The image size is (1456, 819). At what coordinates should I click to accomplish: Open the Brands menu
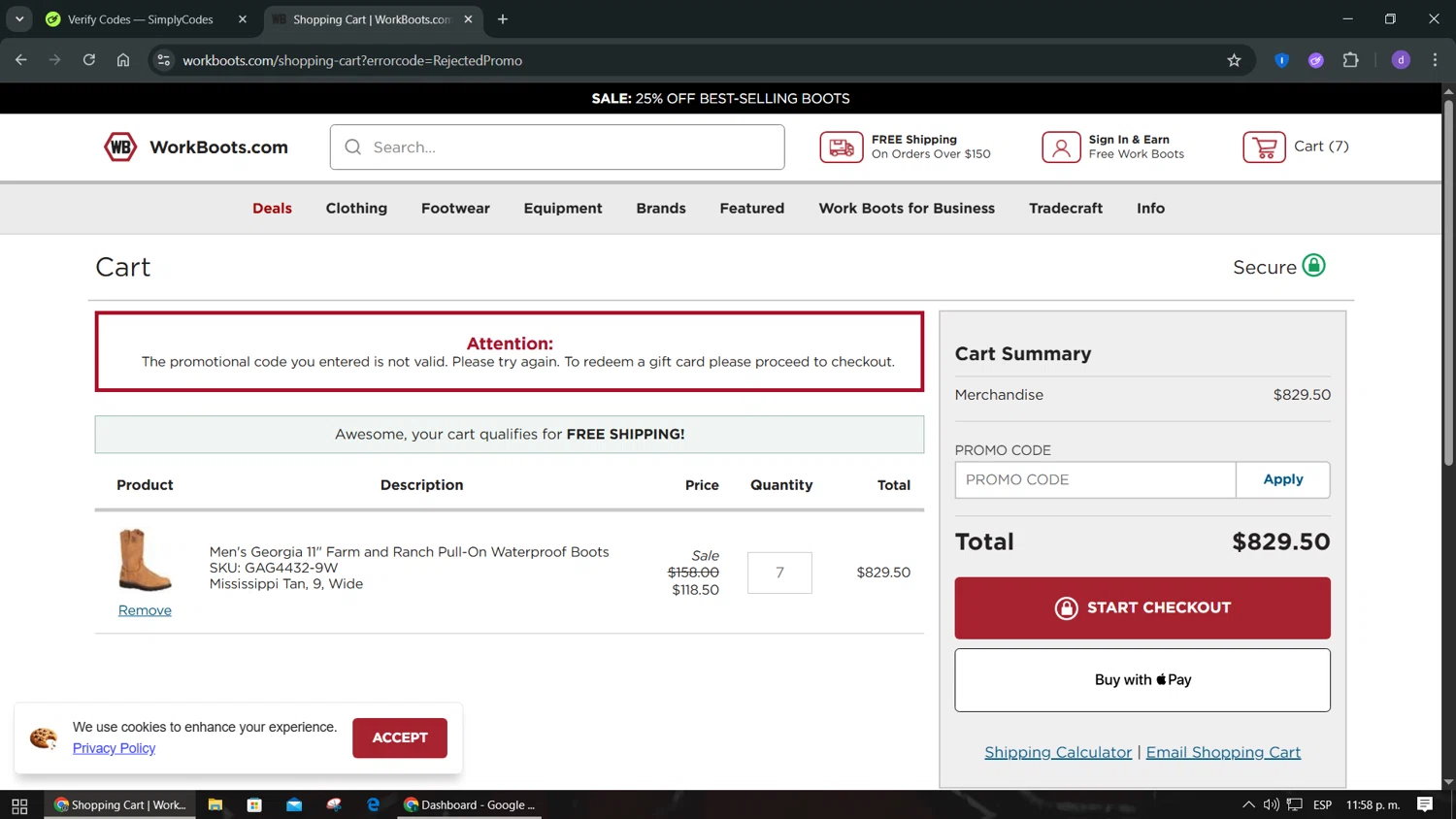tap(661, 208)
